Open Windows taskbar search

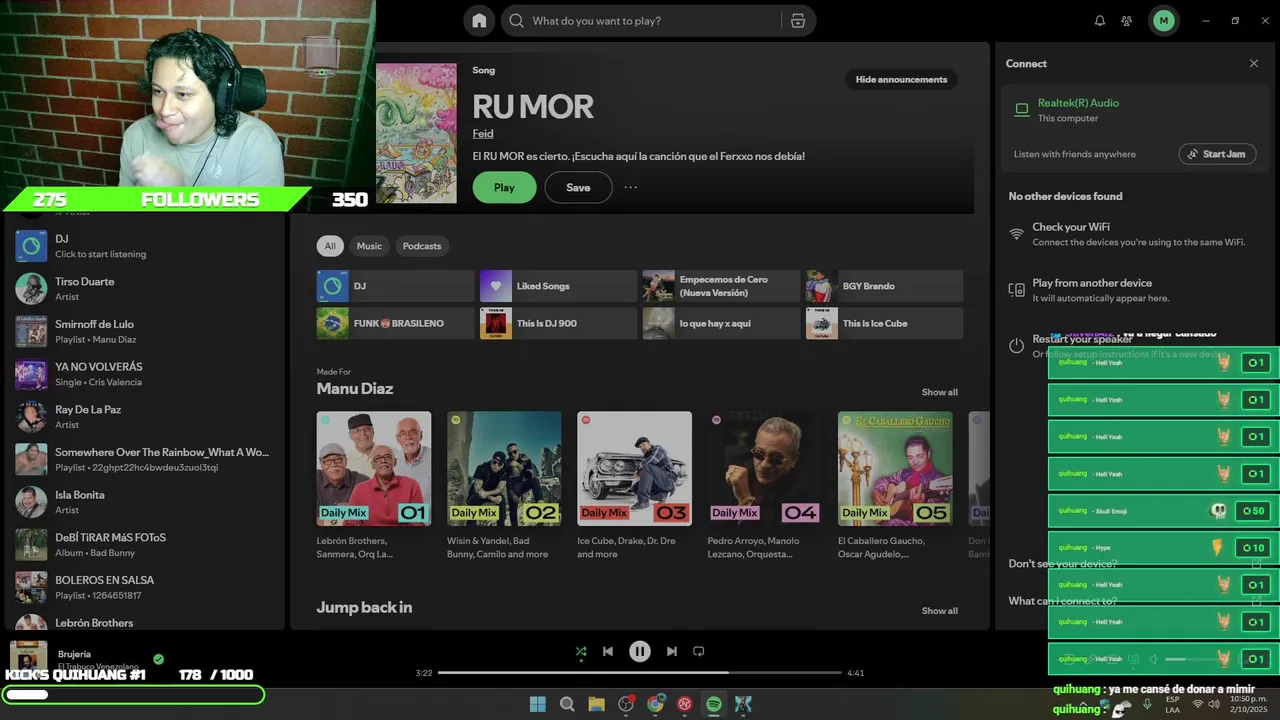(x=567, y=704)
